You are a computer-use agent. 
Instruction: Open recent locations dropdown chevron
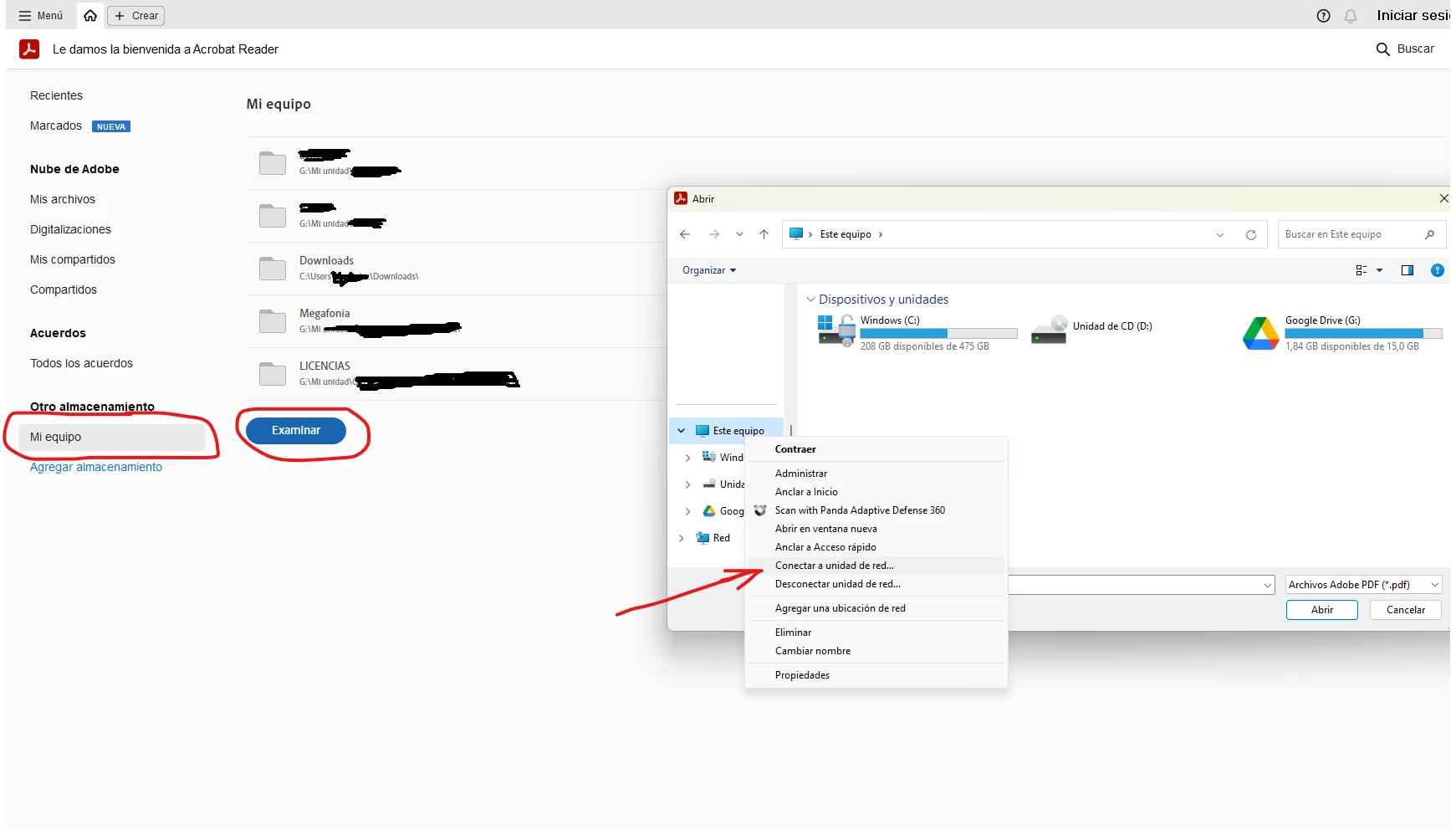[x=739, y=234]
